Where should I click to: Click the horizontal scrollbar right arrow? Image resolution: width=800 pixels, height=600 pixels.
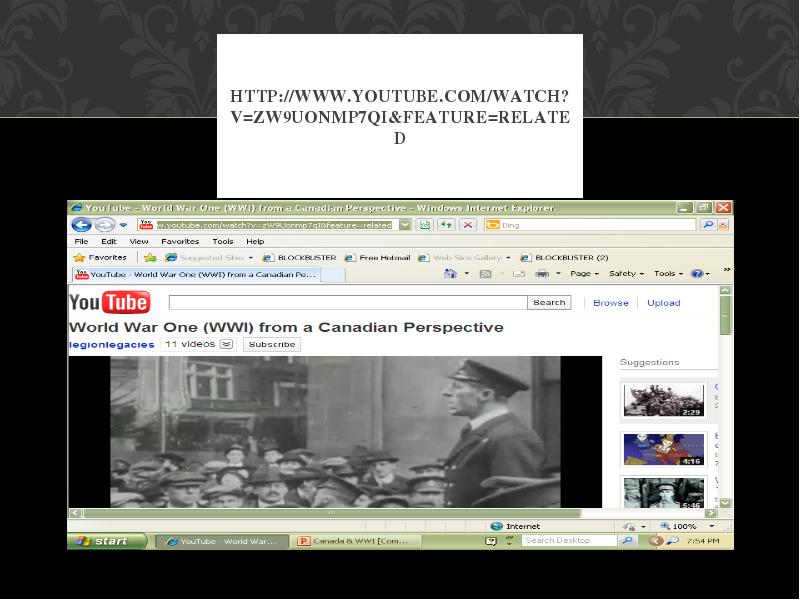(711, 513)
